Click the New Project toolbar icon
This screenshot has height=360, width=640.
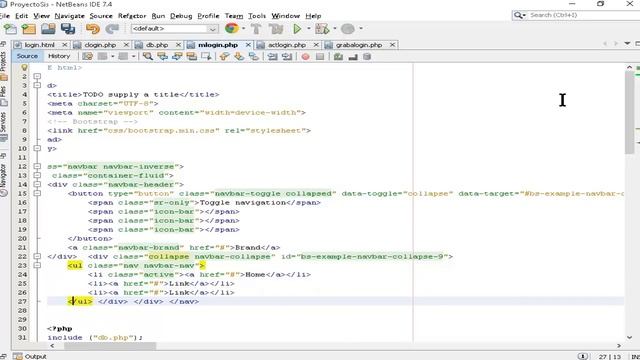pyautogui.click(x=29, y=29)
